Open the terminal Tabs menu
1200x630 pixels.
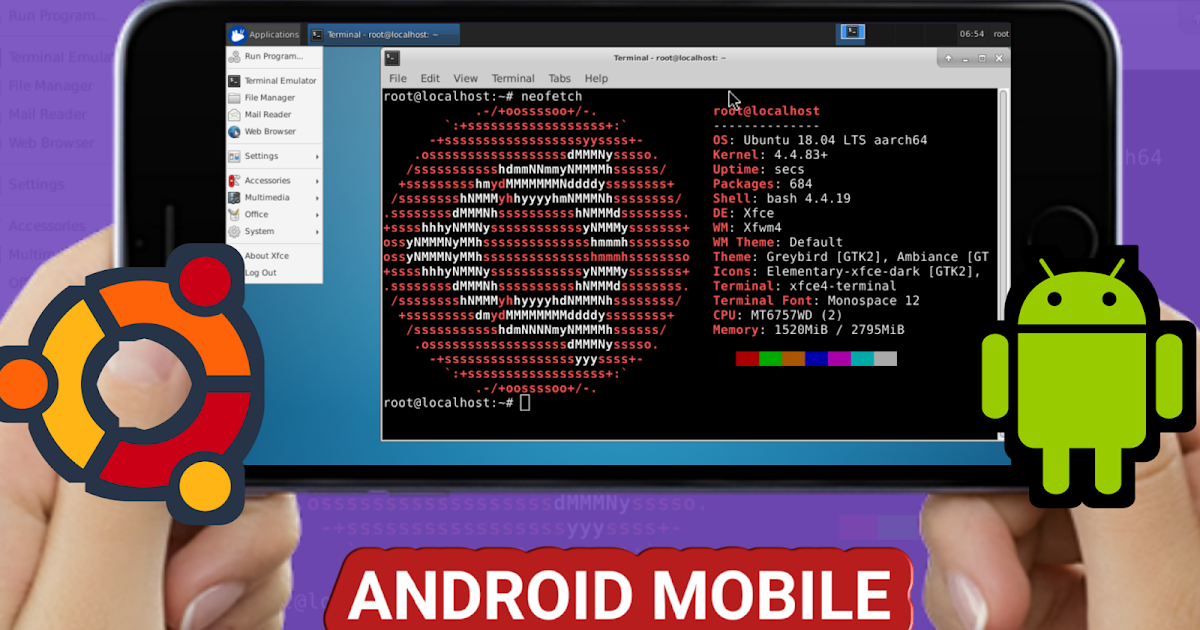tap(560, 78)
